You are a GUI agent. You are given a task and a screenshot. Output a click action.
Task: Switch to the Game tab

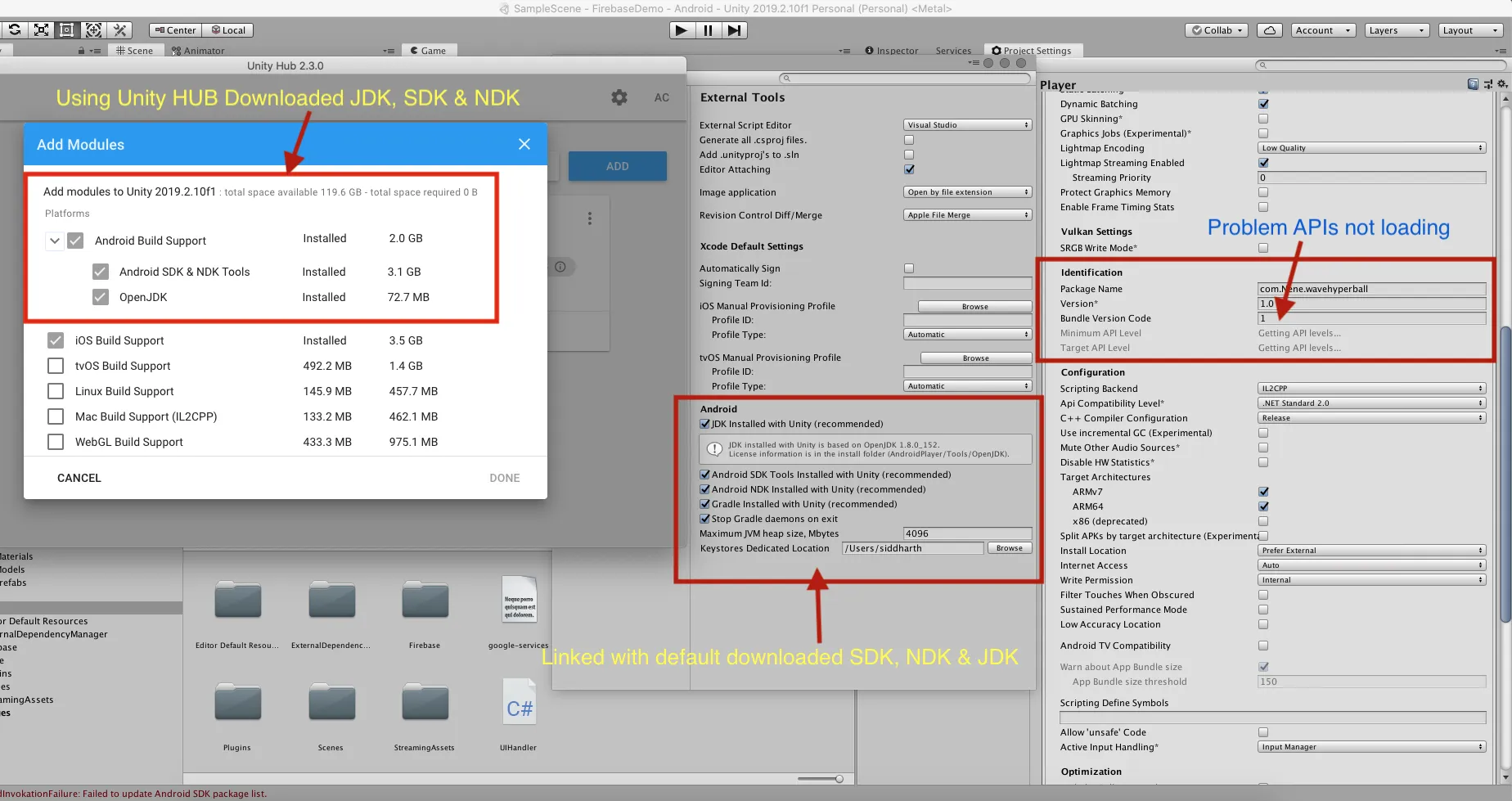[x=428, y=51]
